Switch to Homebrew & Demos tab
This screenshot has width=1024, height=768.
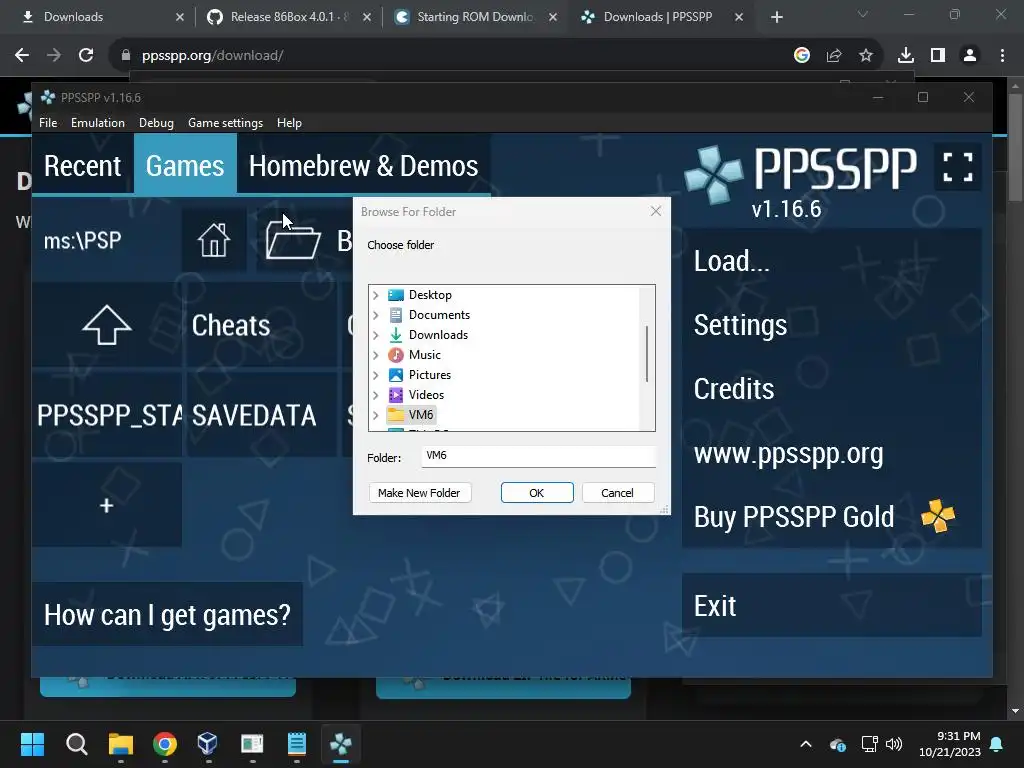[363, 166]
